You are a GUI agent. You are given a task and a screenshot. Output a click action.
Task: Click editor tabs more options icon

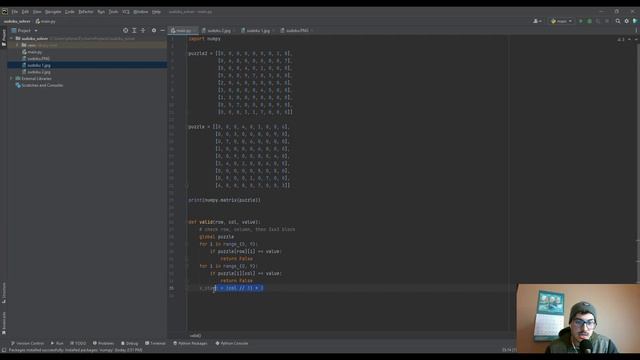click(636, 31)
